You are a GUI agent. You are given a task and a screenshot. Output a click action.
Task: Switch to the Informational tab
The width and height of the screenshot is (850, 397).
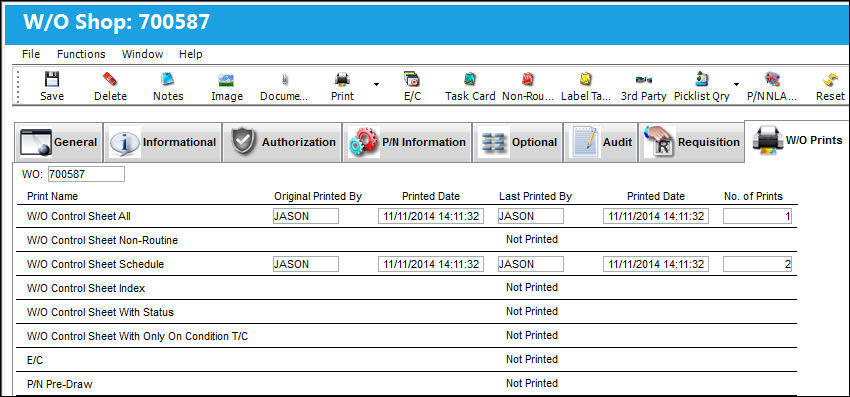pyautogui.click(x=163, y=143)
